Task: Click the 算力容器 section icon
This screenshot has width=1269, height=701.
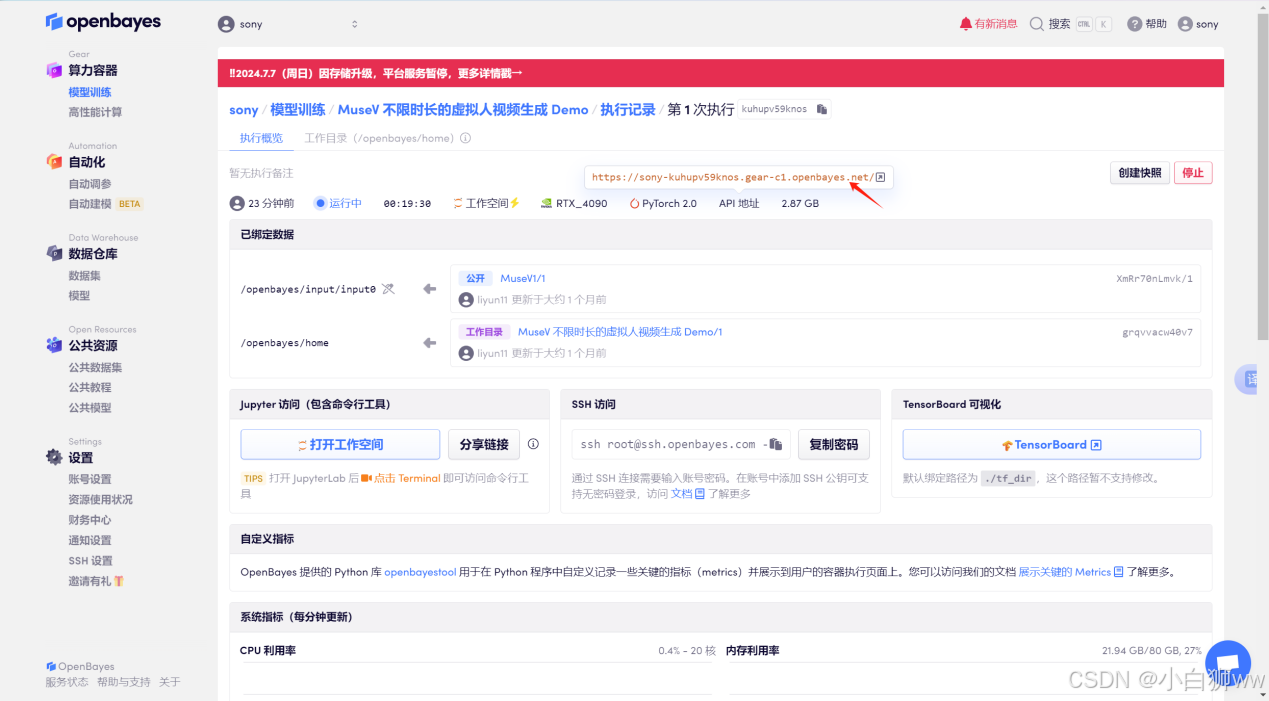Action: click(x=54, y=70)
